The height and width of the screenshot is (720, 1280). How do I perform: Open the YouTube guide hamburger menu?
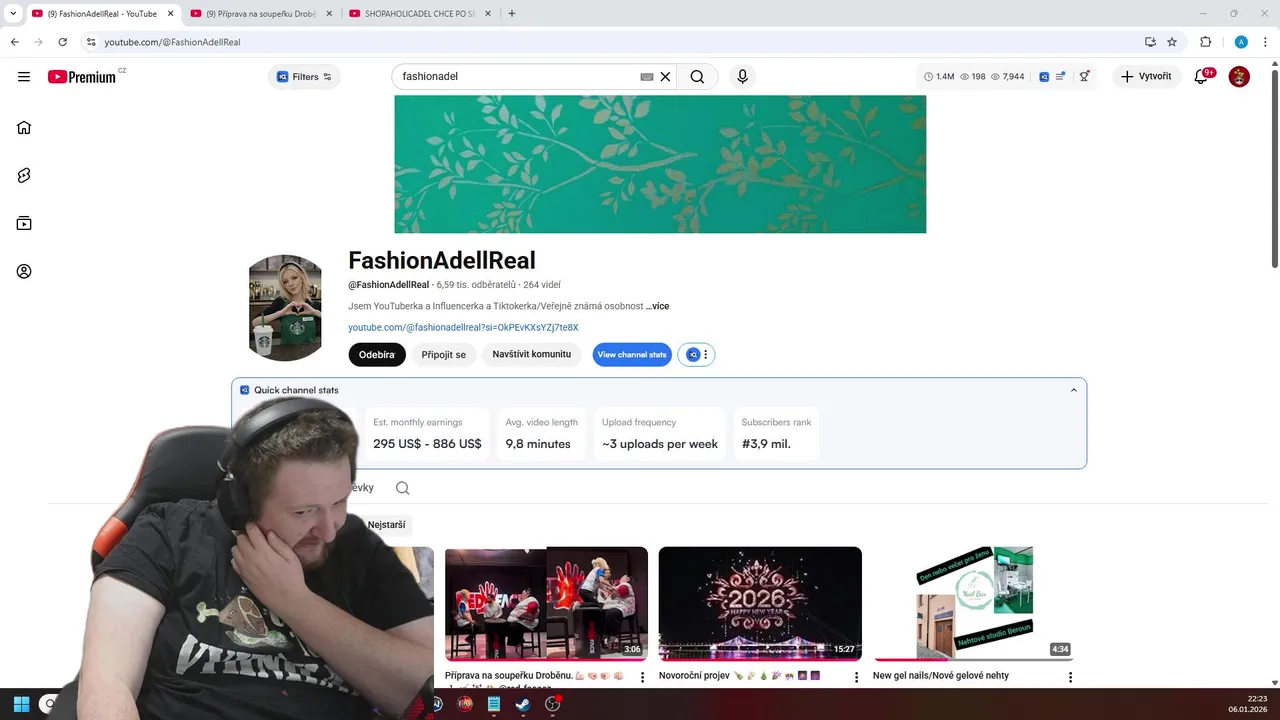coord(24,77)
